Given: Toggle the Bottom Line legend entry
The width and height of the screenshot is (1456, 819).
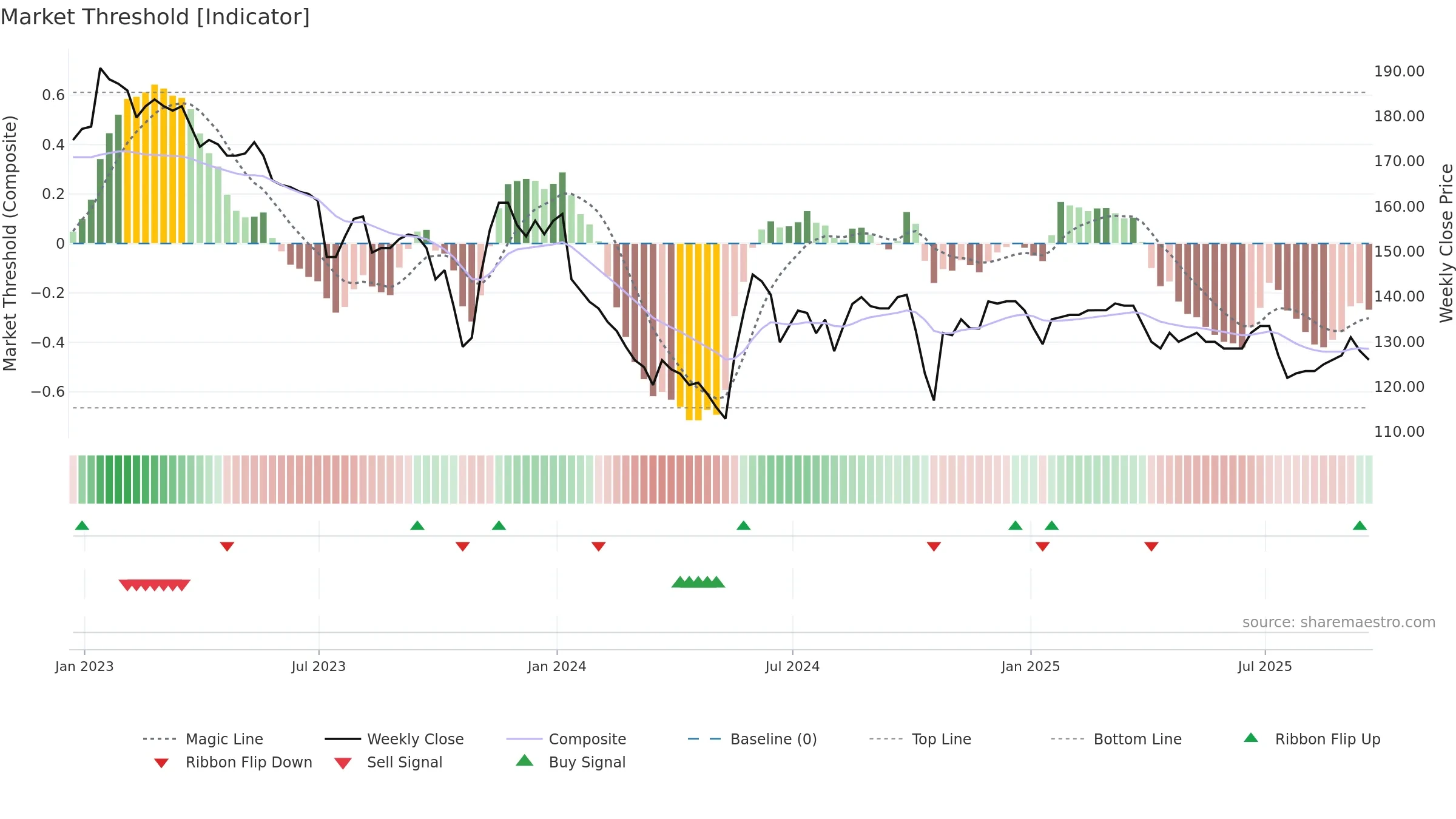Looking at the screenshot, I should [1116, 739].
